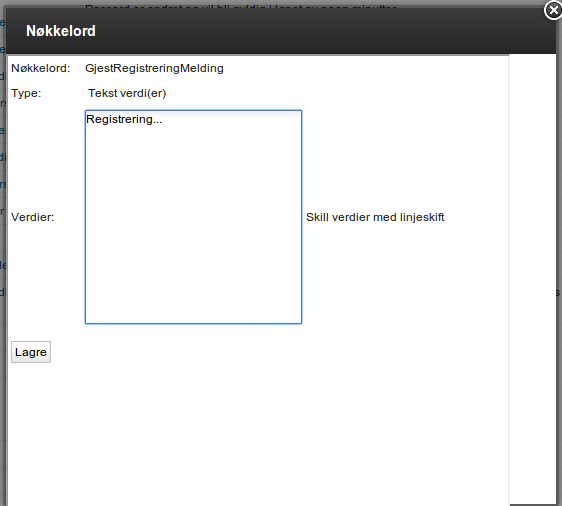Click the blank bottom of Verdier text area
Image resolution: width=562 pixels, height=506 pixels.
tap(194, 287)
